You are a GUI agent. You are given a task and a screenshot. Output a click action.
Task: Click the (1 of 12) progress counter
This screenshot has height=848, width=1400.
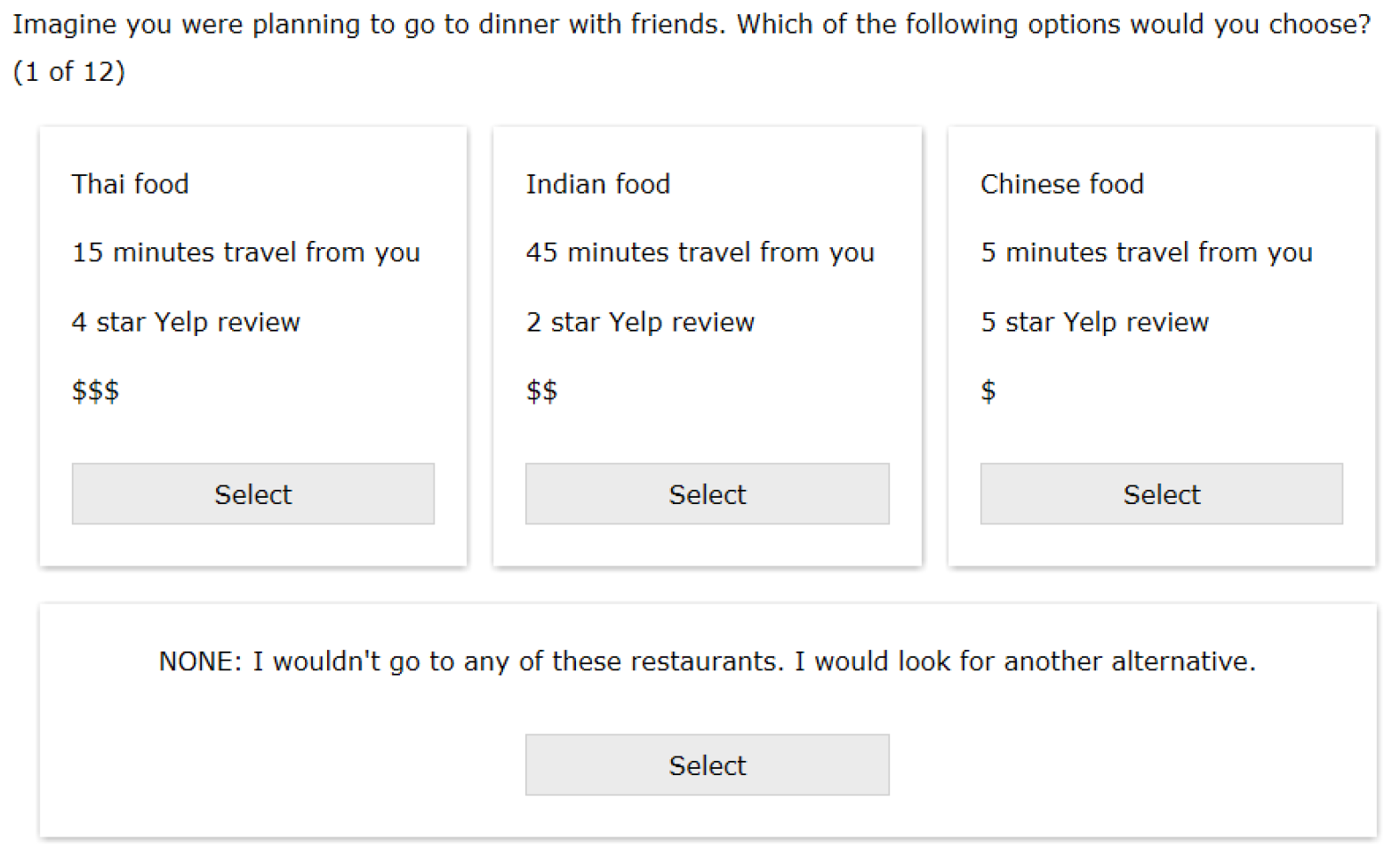69,71
